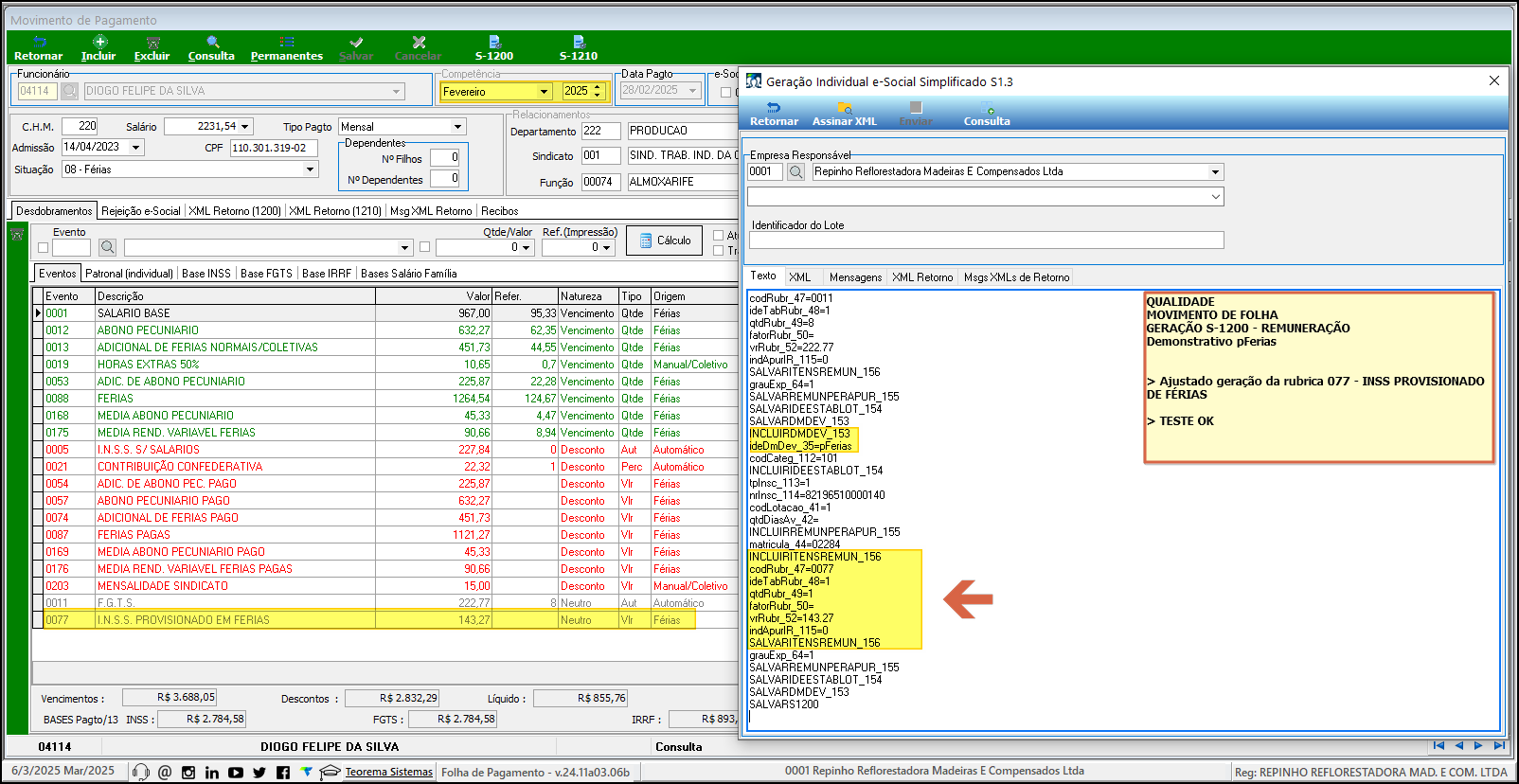Click Retornar in the e-Social dialog toolbar
This screenshot has height=784, width=1519.
(x=774, y=114)
